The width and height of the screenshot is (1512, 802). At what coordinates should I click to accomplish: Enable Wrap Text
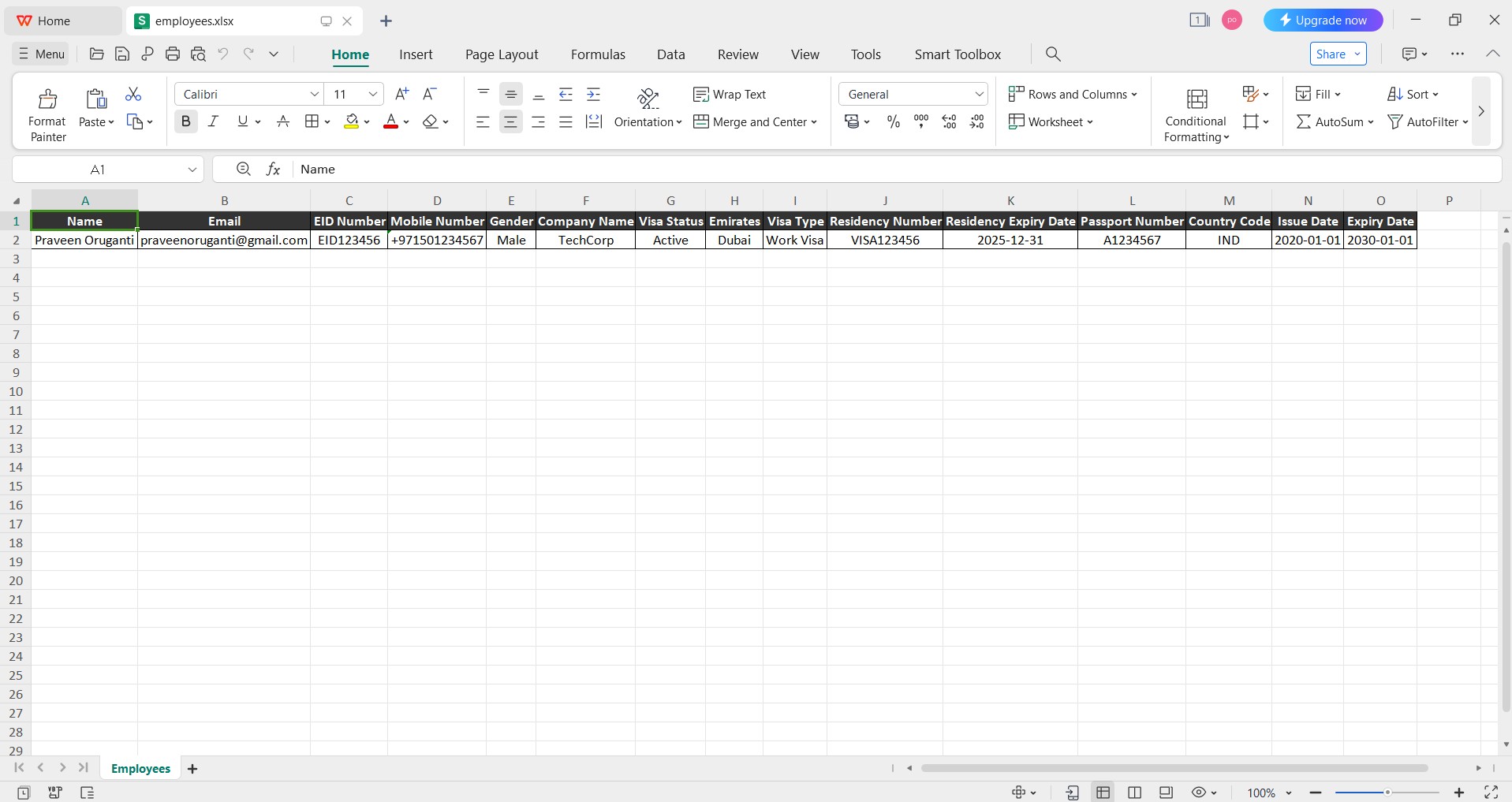coord(730,94)
